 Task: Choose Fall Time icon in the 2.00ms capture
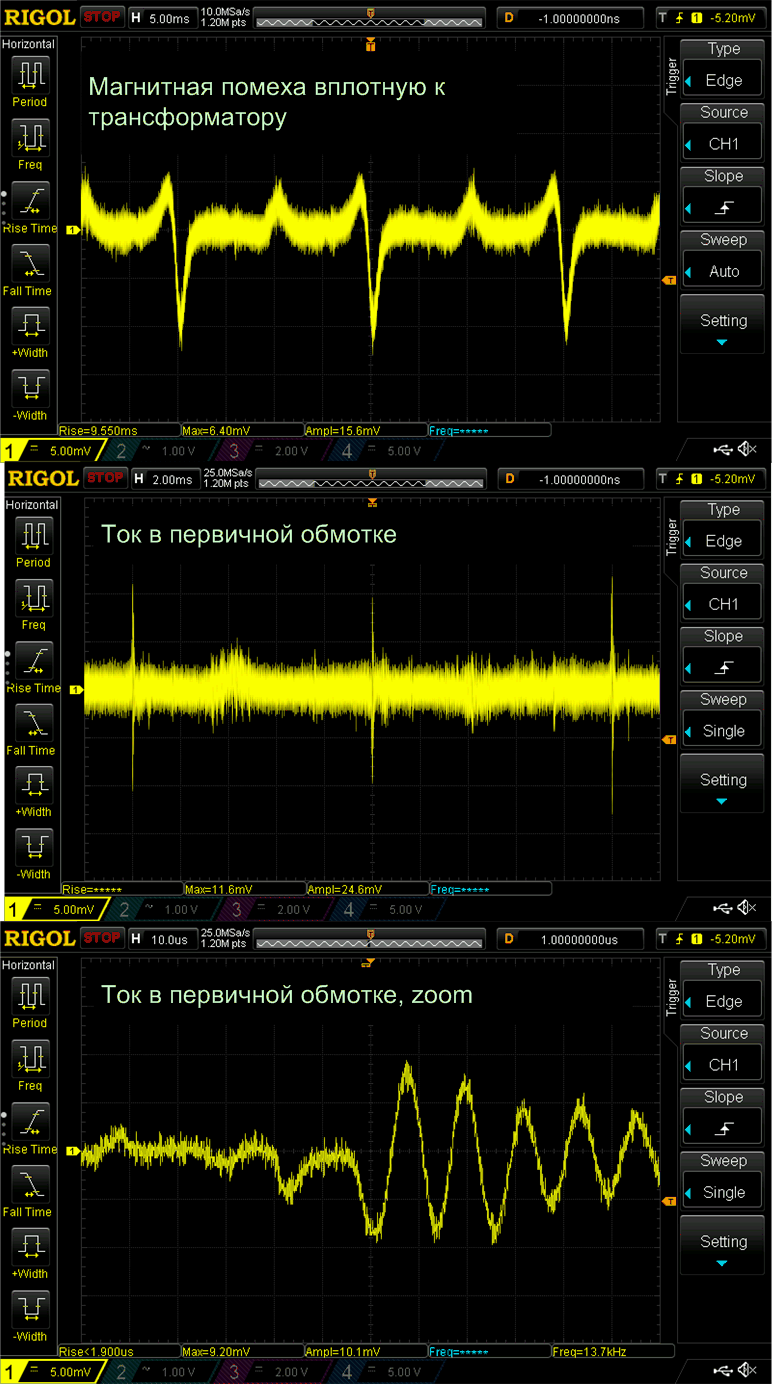tap(33, 722)
